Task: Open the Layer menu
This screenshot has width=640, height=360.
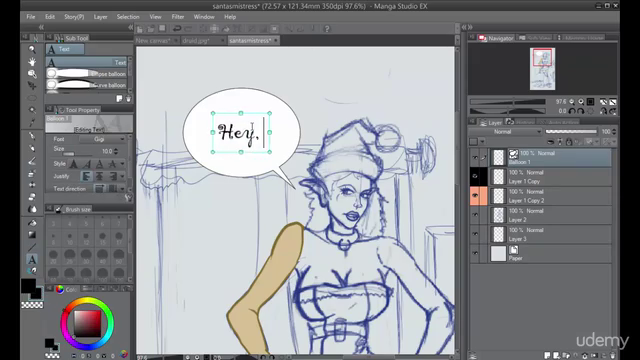Action: (100, 17)
